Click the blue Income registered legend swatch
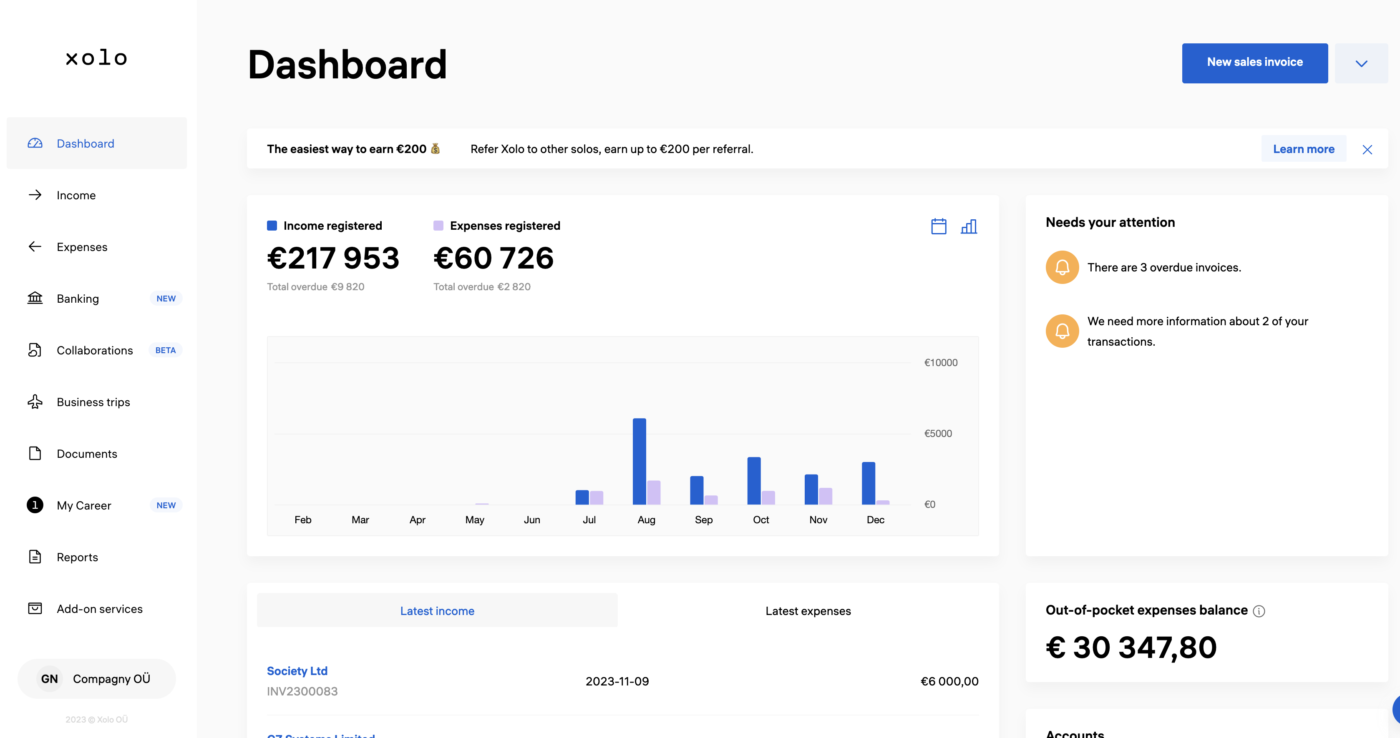This screenshot has width=1400, height=738. [x=272, y=226]
